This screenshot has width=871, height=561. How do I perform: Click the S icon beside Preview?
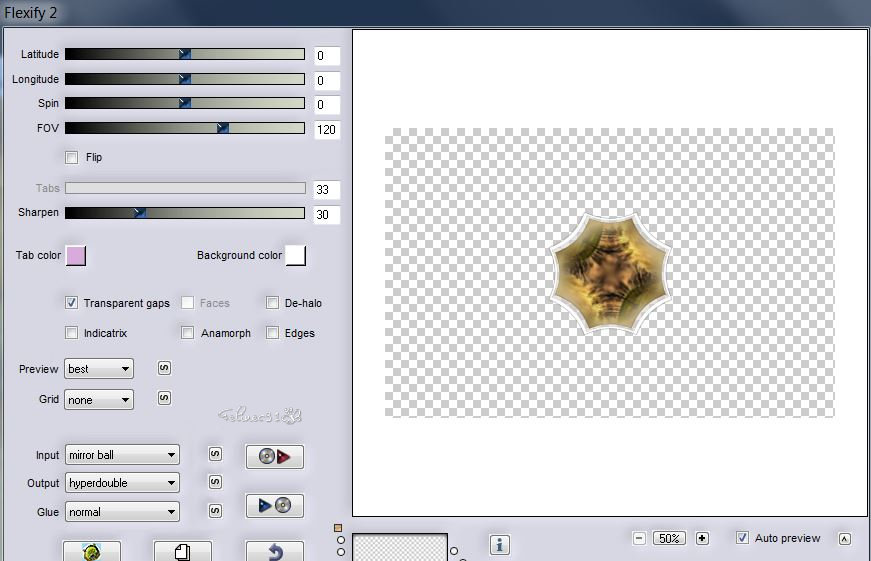coord(164,368)
